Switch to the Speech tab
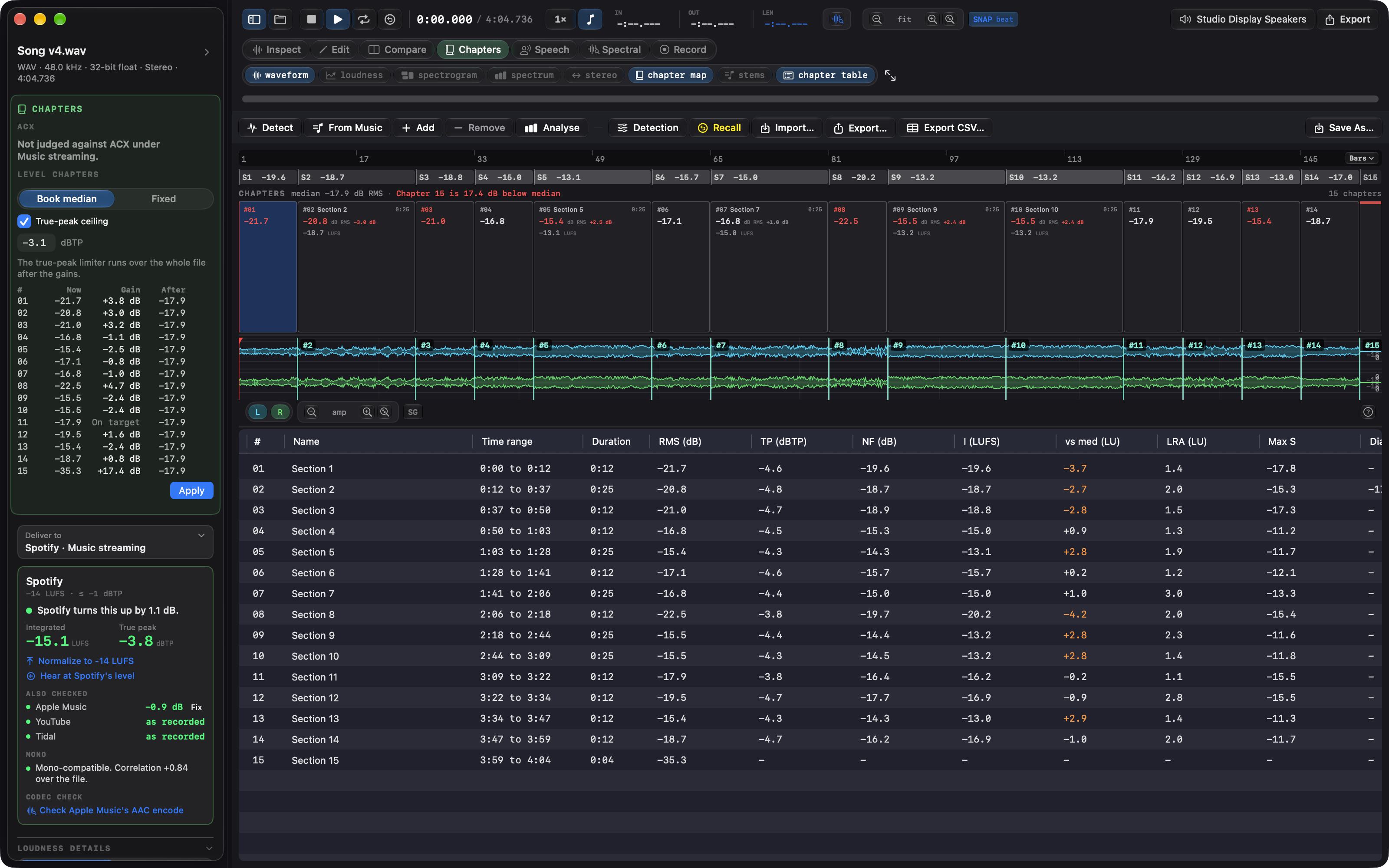This screenshot has height=868, width=1389. pos(544,50)
